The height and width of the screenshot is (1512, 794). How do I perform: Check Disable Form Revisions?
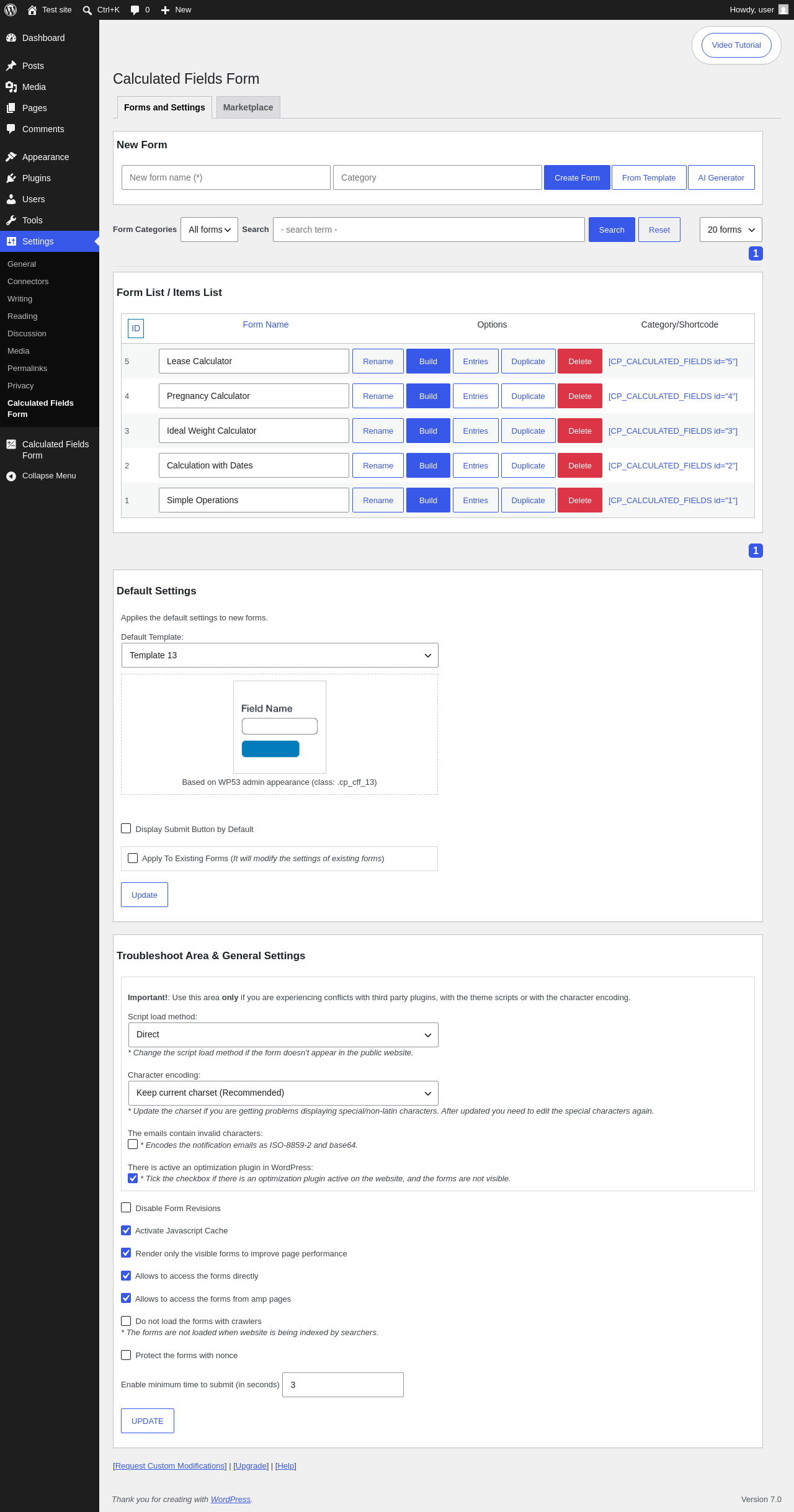click(x=126, y=1207)
